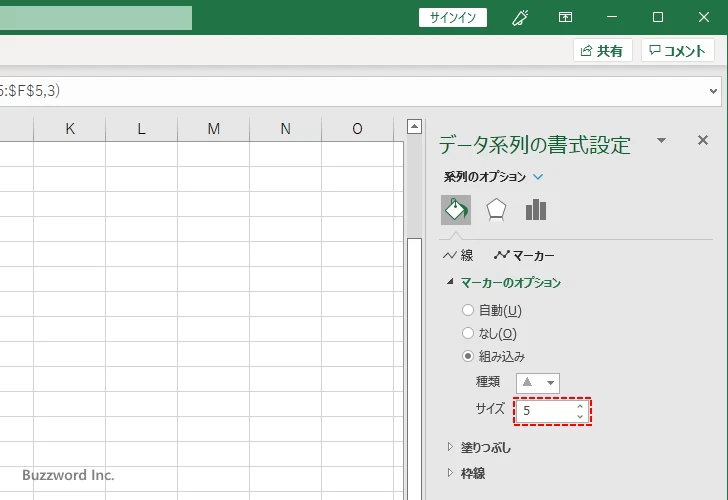Open the task pane options dropdown arrow
The image size is (728, 500).
[x=662, y=140]
